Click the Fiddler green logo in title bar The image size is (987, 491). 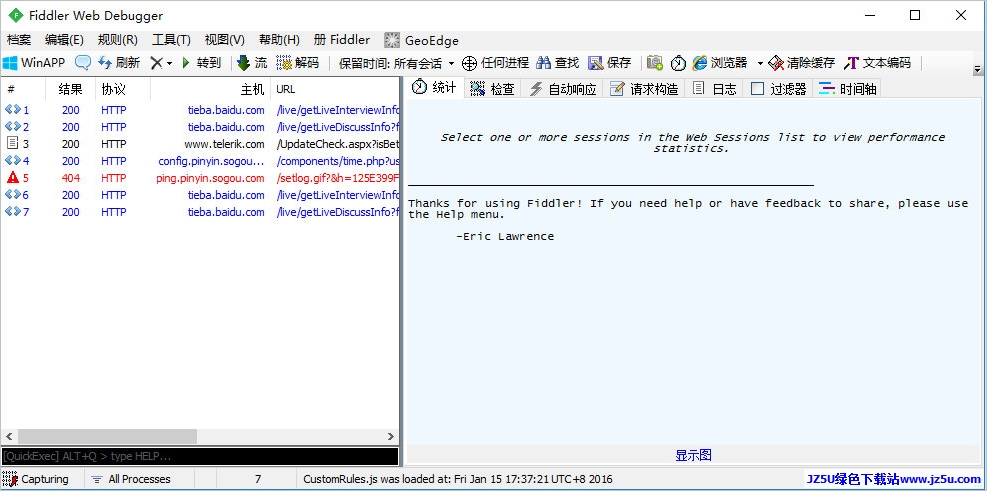(x=15, y=16)
